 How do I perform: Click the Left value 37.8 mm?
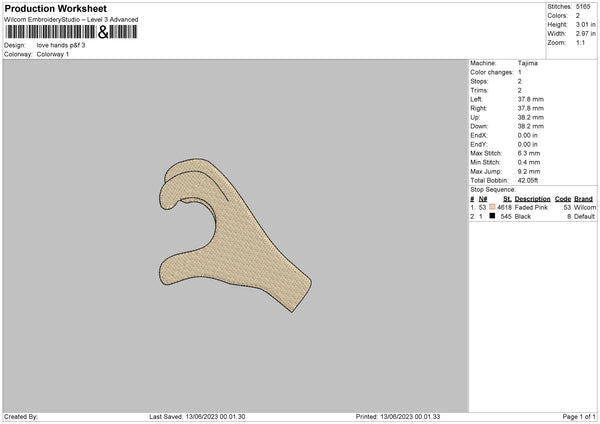[x=530, y=99]
